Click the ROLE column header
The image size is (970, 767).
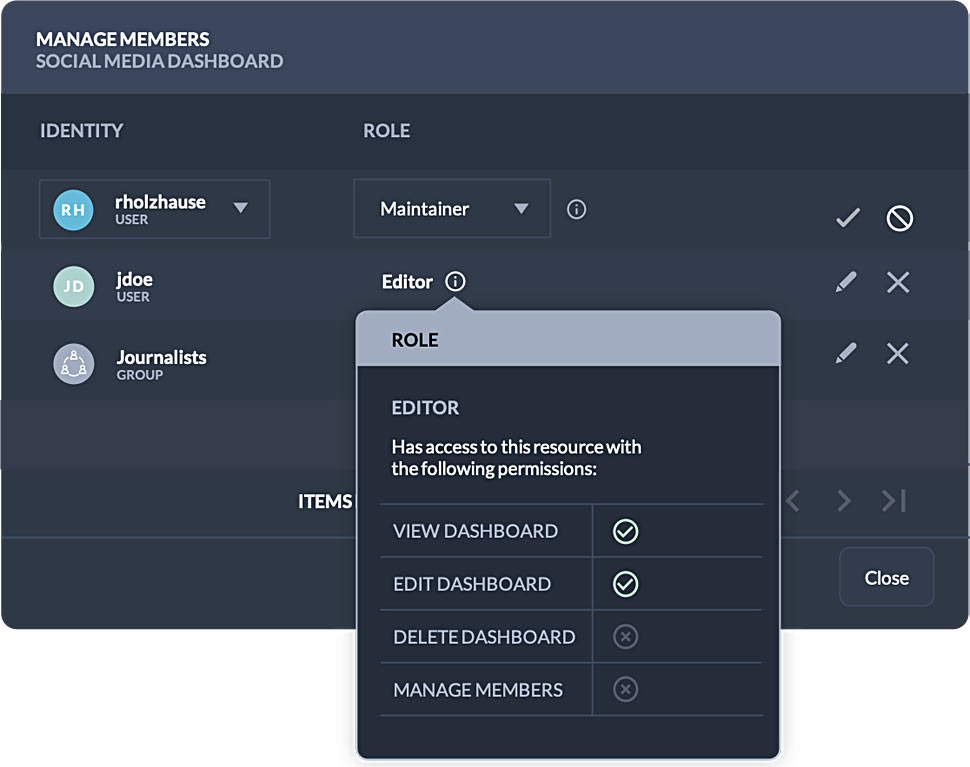click(x=387, y=131)
